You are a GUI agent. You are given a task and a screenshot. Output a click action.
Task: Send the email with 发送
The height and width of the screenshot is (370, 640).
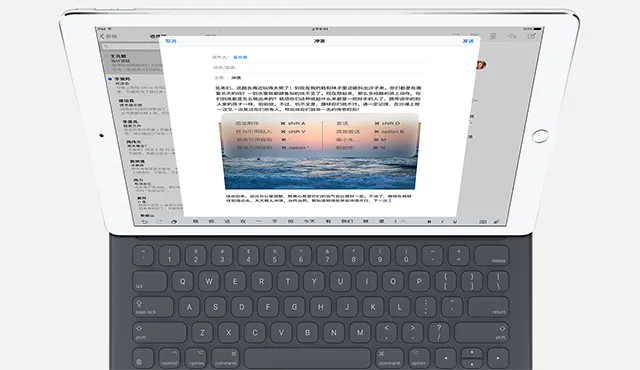coord(468,41)
